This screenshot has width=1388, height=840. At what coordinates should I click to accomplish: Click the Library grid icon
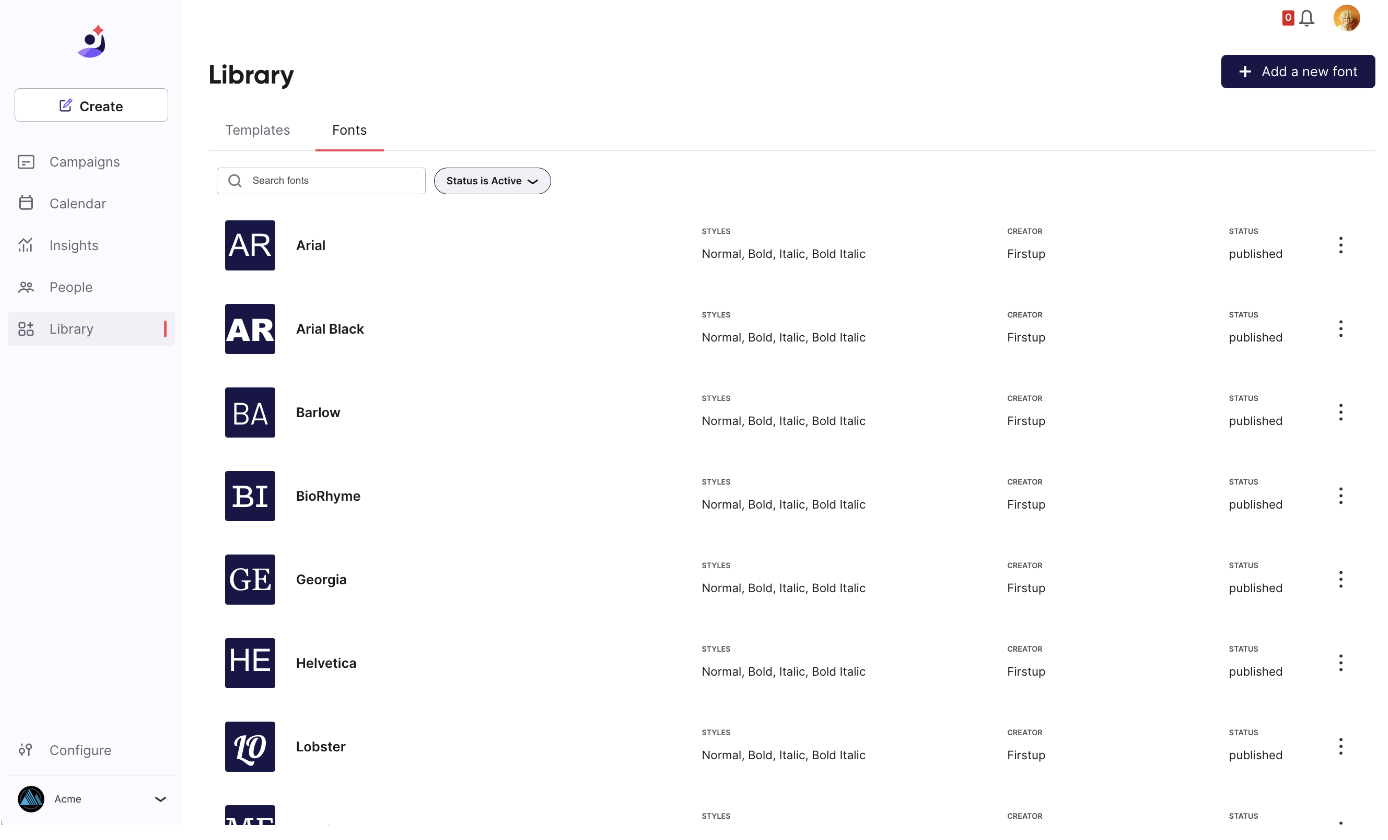tap(27, 329)
